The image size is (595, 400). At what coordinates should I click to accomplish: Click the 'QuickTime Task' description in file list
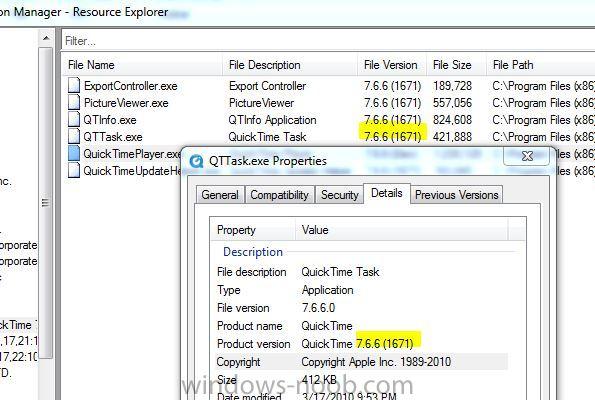(268, 137)
